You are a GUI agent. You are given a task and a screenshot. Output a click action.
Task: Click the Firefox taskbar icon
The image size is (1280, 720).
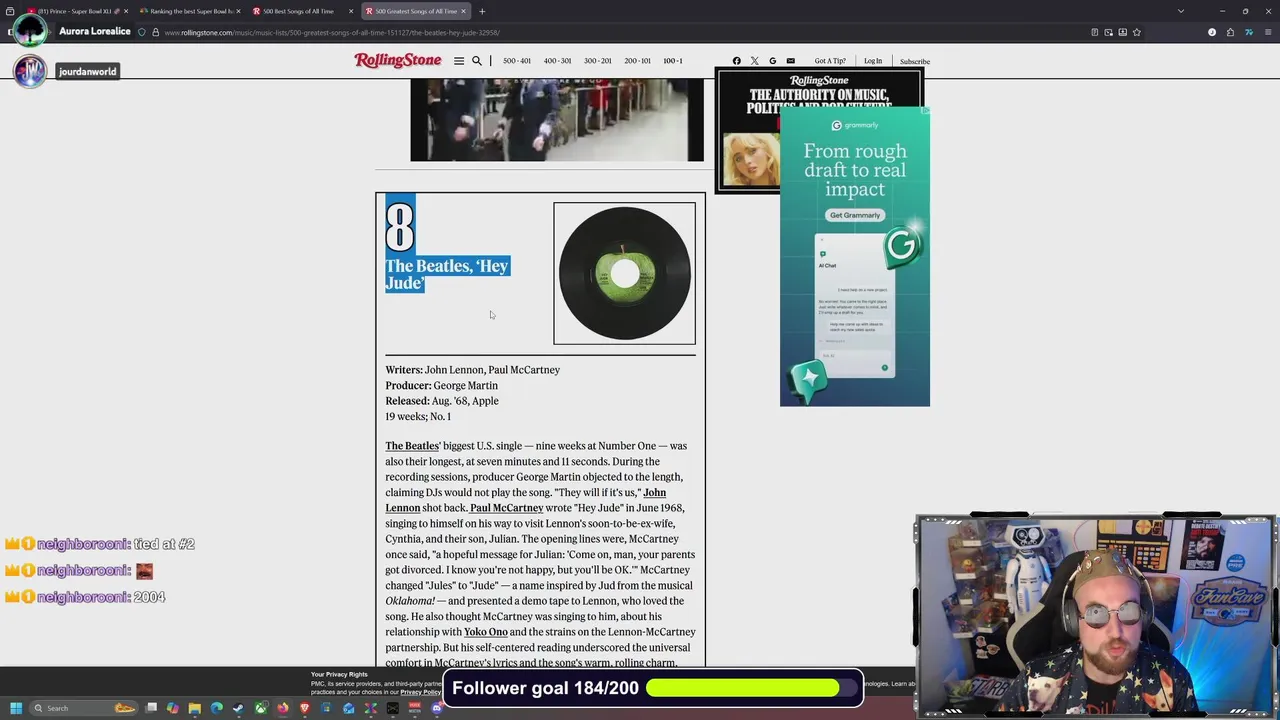pyautogui.click(x=282, y=708)
